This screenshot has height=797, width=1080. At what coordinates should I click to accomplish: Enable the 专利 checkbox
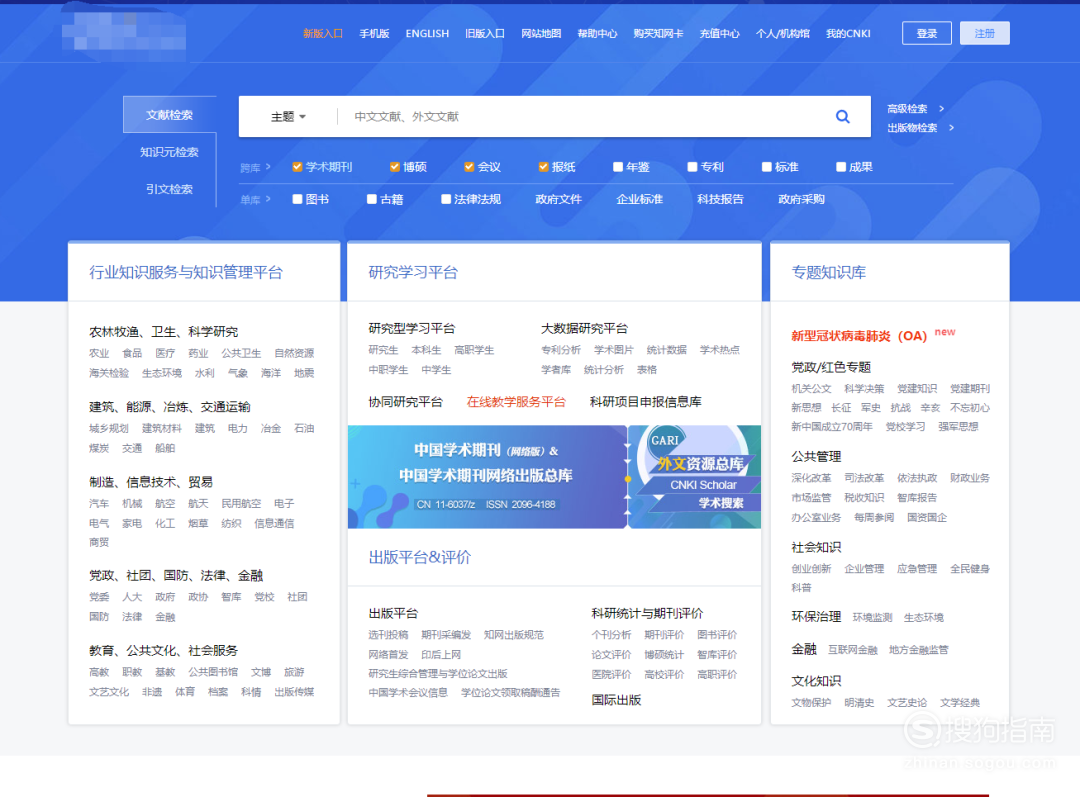(x=692, y=167)
